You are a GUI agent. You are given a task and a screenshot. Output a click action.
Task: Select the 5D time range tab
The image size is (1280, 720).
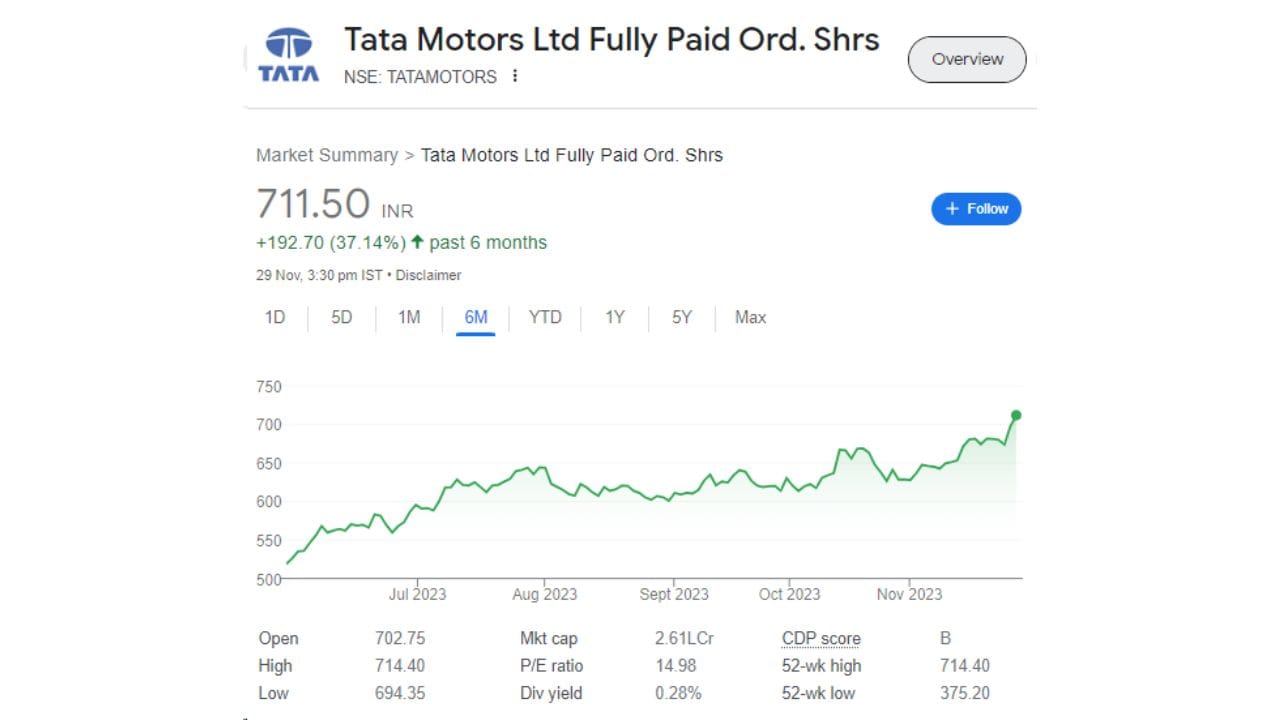click(342, 317)
